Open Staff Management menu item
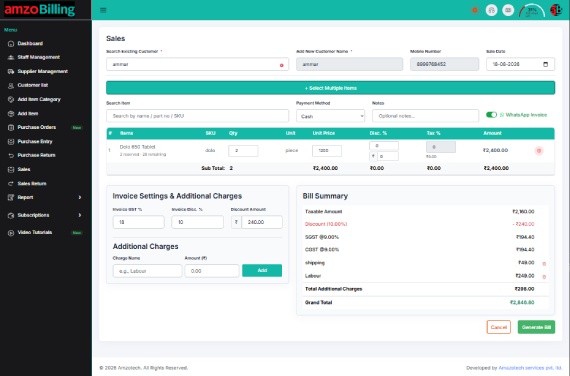 point(39,57)
